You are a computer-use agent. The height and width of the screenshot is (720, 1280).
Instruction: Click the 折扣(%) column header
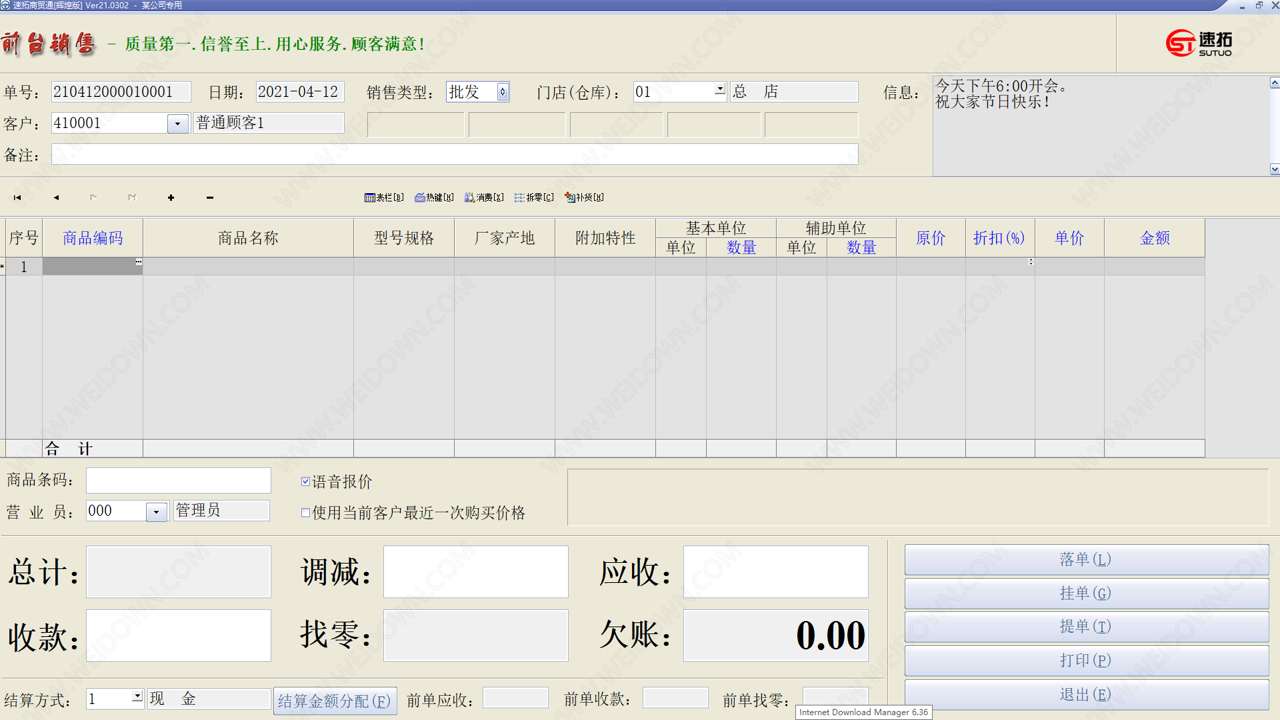point(1000,238)
